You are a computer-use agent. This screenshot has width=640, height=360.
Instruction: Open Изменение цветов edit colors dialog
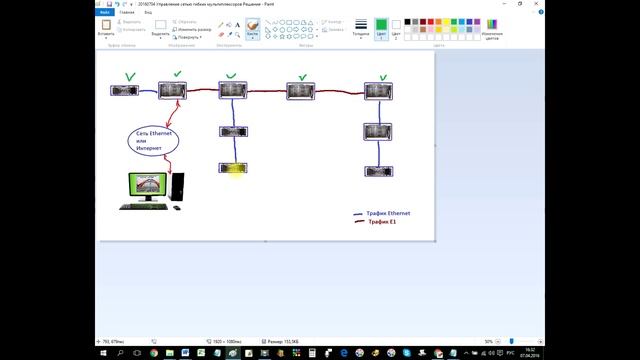click(x=492, y=29)
